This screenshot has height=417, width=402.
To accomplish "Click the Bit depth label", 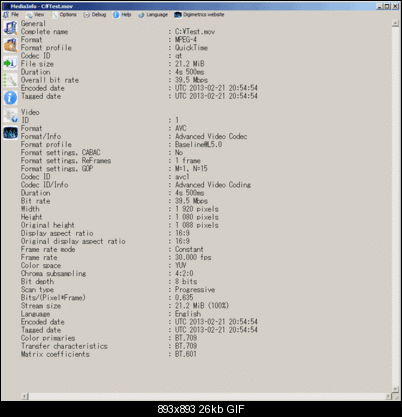I will 37,282.
